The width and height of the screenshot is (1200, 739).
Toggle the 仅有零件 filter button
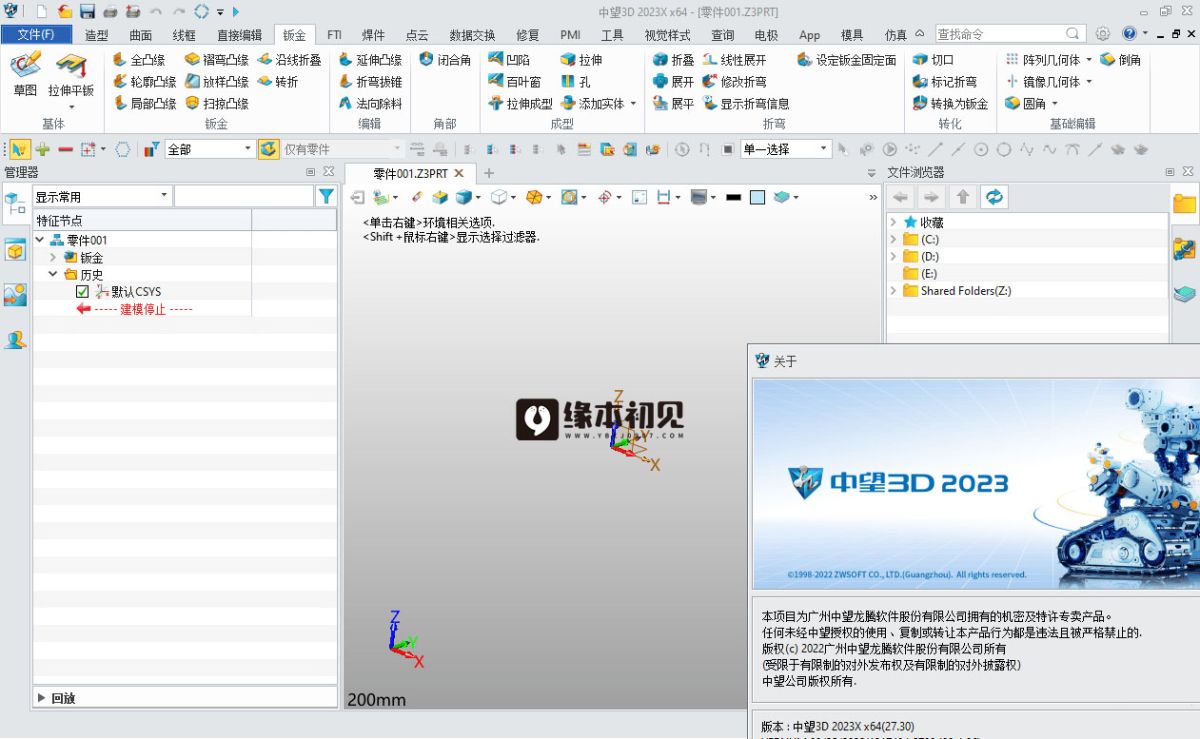268,149
